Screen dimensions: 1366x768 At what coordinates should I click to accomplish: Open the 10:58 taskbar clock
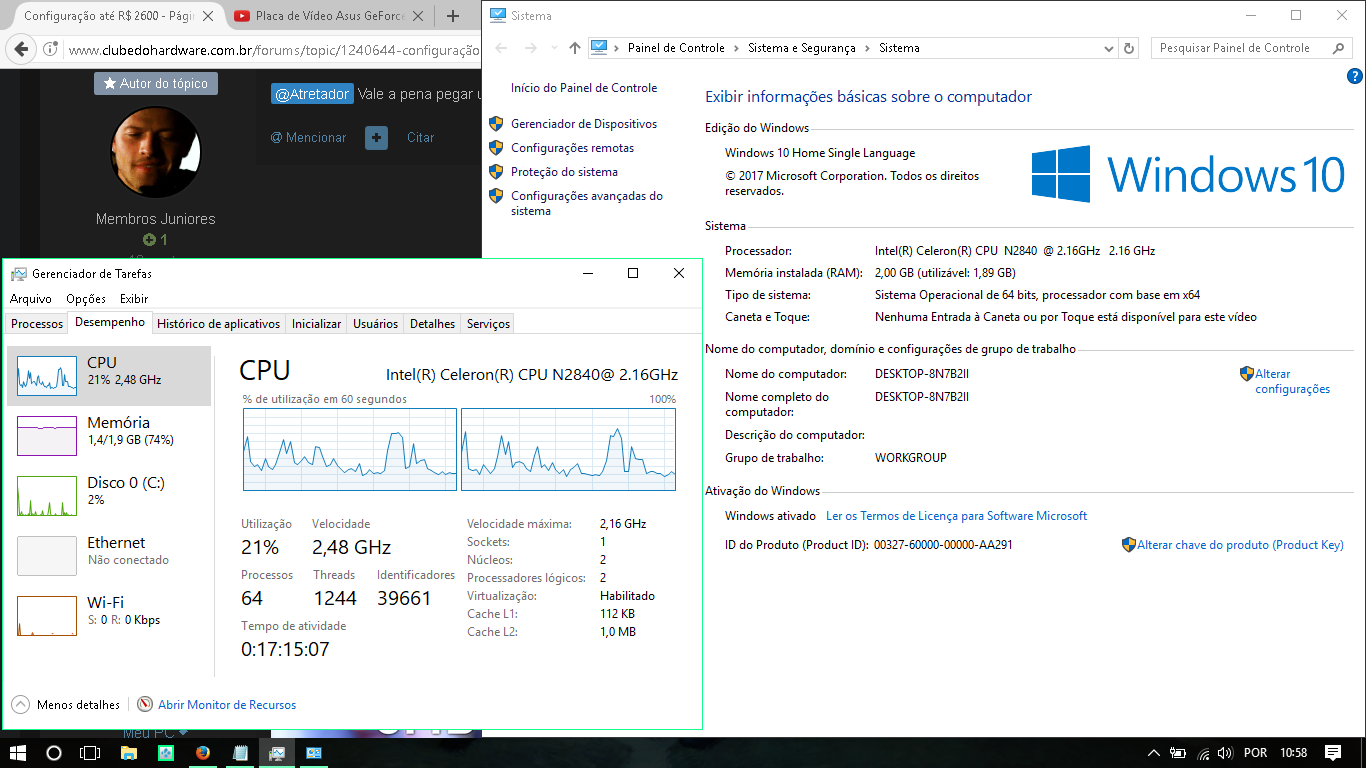coord(1294,753)
